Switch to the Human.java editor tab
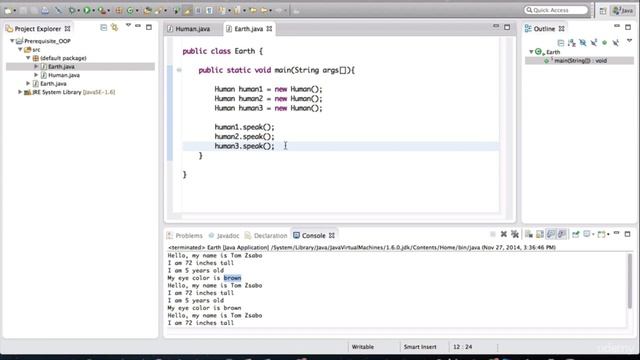Image resolution: width=640 pixels, height=360 pixels. click(189, 29)
